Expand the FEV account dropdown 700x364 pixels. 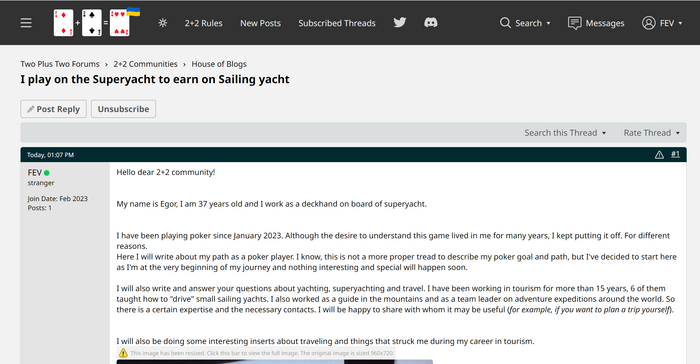[680, 23]
